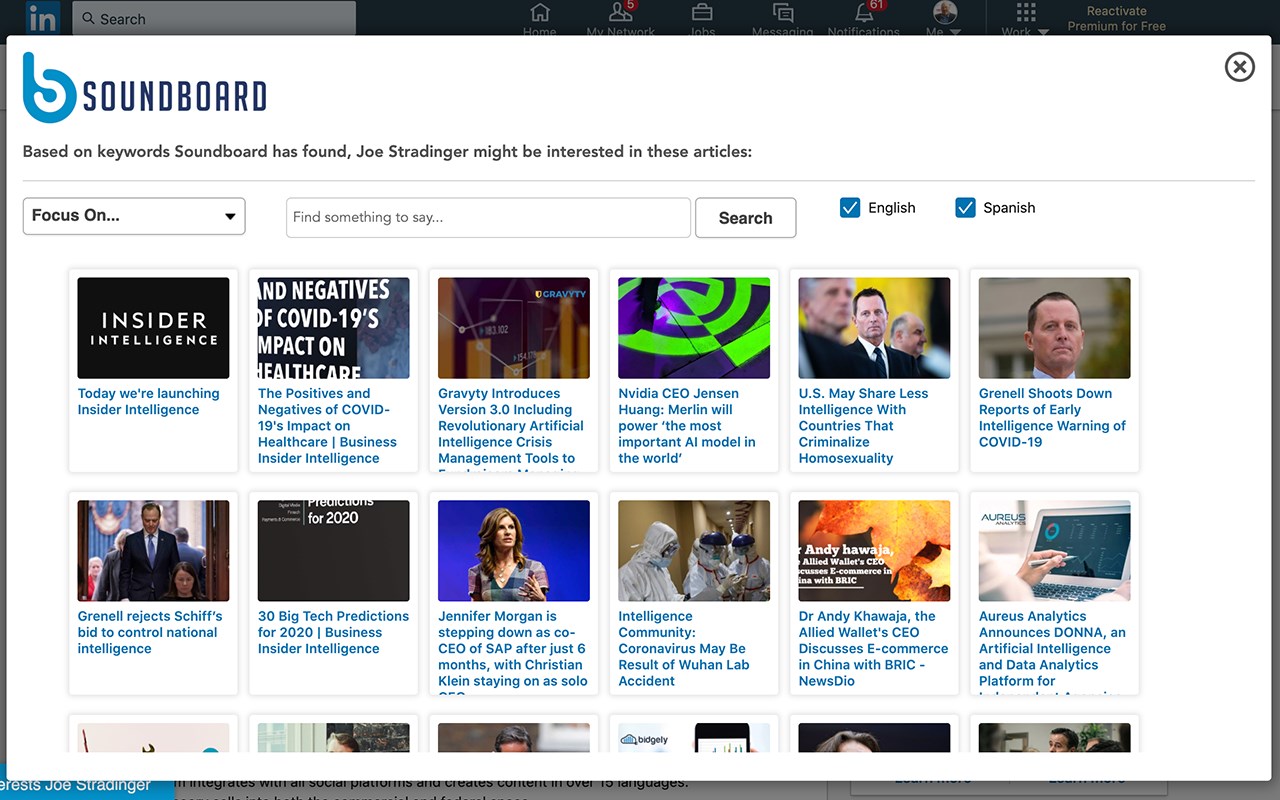1280x800 pixels.
Task: Expand the Focus On dropdown
Action: tap(134, 216)
